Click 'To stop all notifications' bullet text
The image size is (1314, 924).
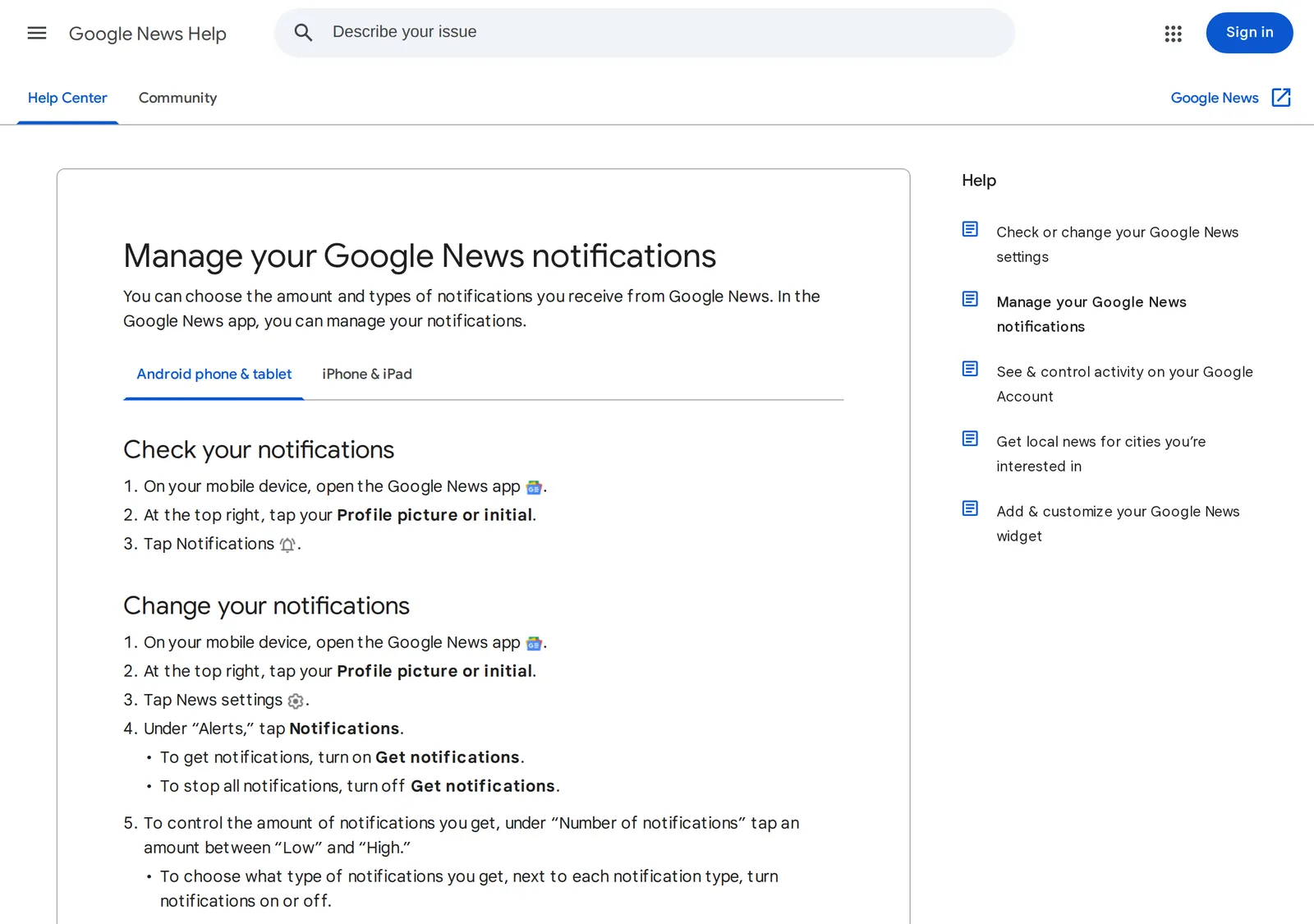click(x=360, y=786)
